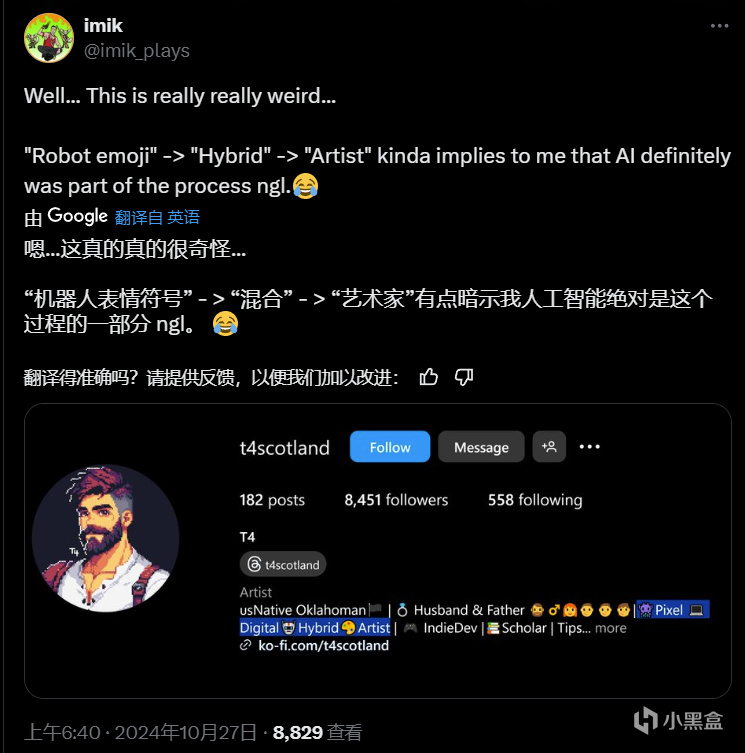Click the thumbs up translation feedback icon
The image size is (745, 753).
point(428,377)
